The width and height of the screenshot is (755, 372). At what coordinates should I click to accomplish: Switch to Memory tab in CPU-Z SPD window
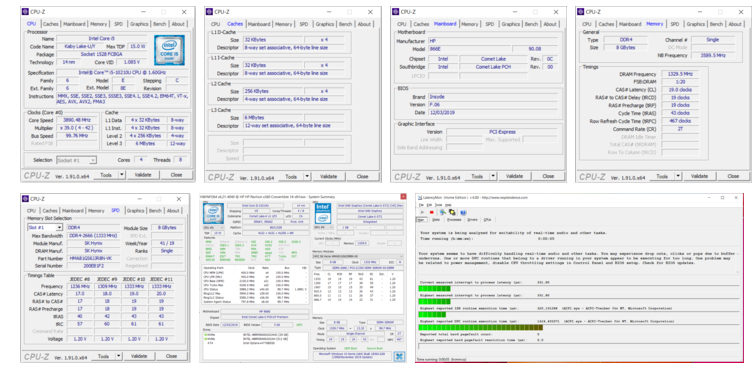click(96, 211)
